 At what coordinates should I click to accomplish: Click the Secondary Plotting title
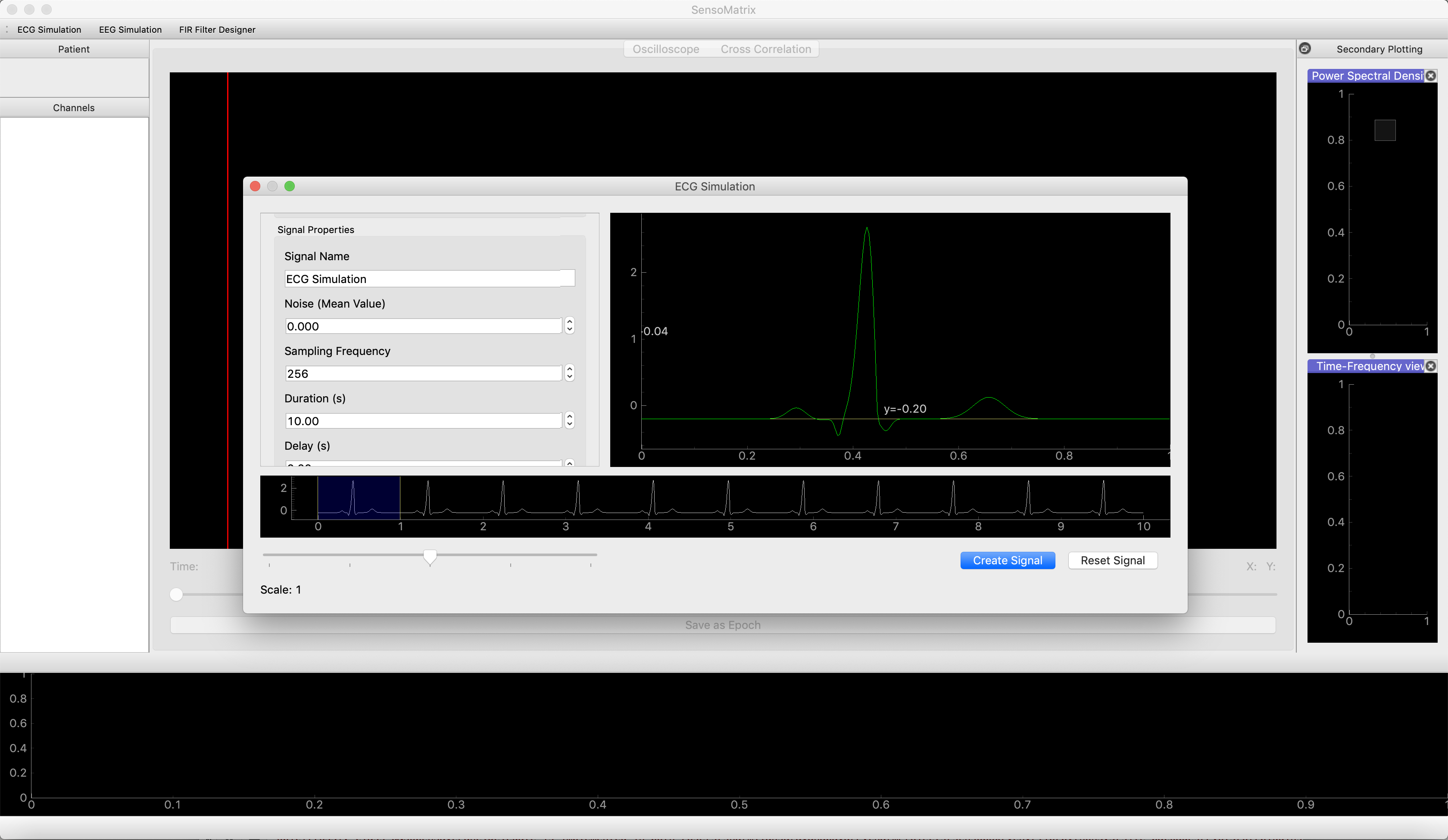pos(1379,50)
